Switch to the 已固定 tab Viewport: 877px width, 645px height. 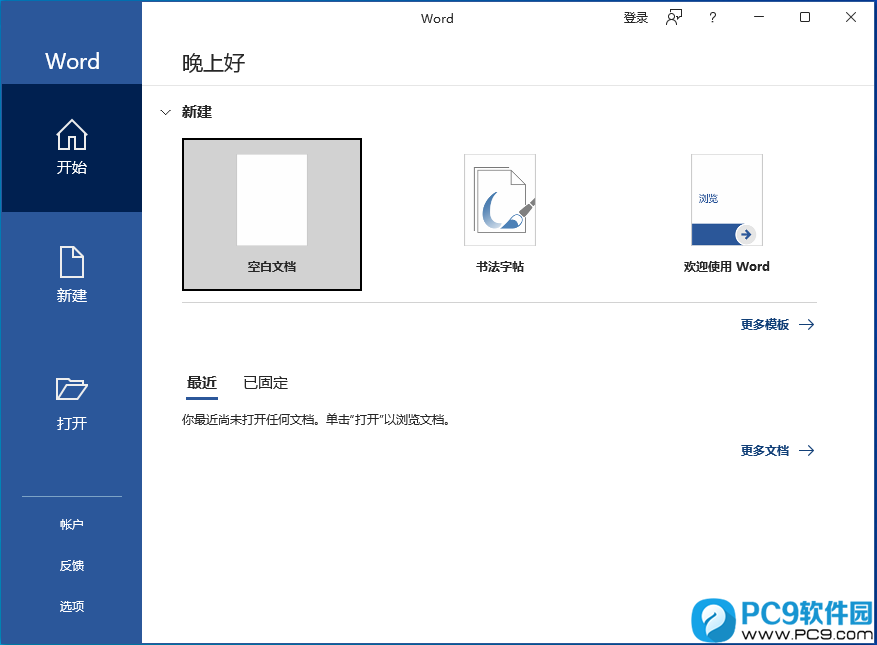[266, 383]
